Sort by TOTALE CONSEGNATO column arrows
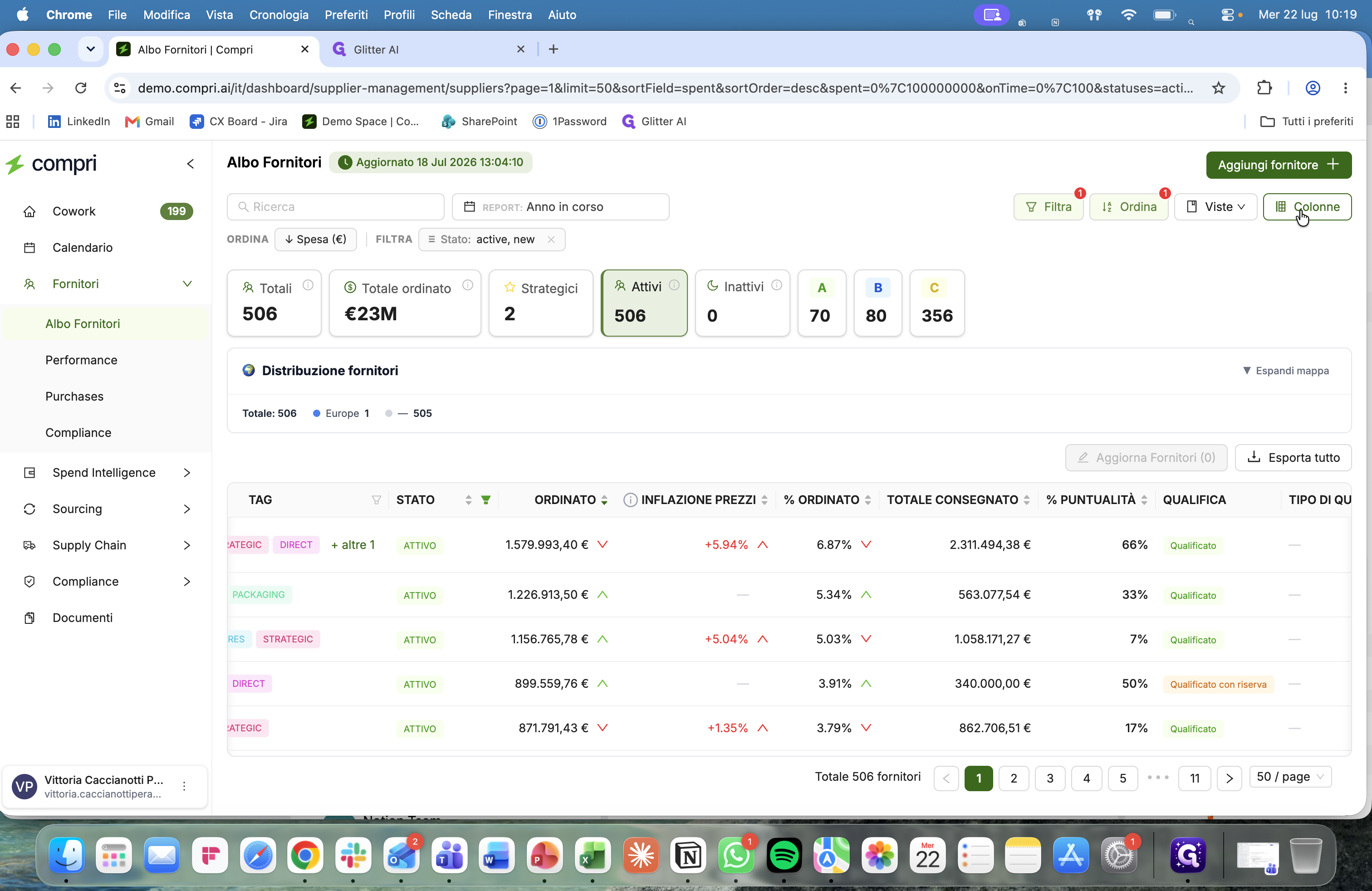The image size is (1372, 891). 1027,500
